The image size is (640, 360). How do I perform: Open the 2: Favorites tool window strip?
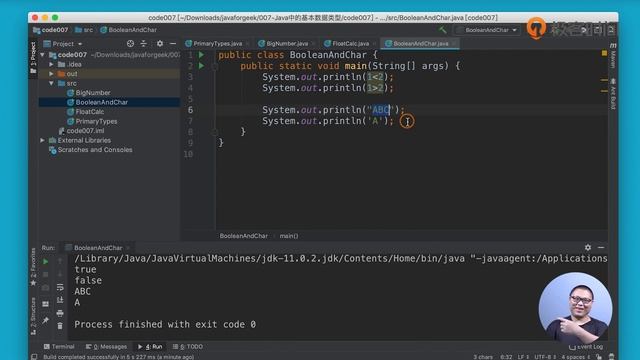coord(33,267)
